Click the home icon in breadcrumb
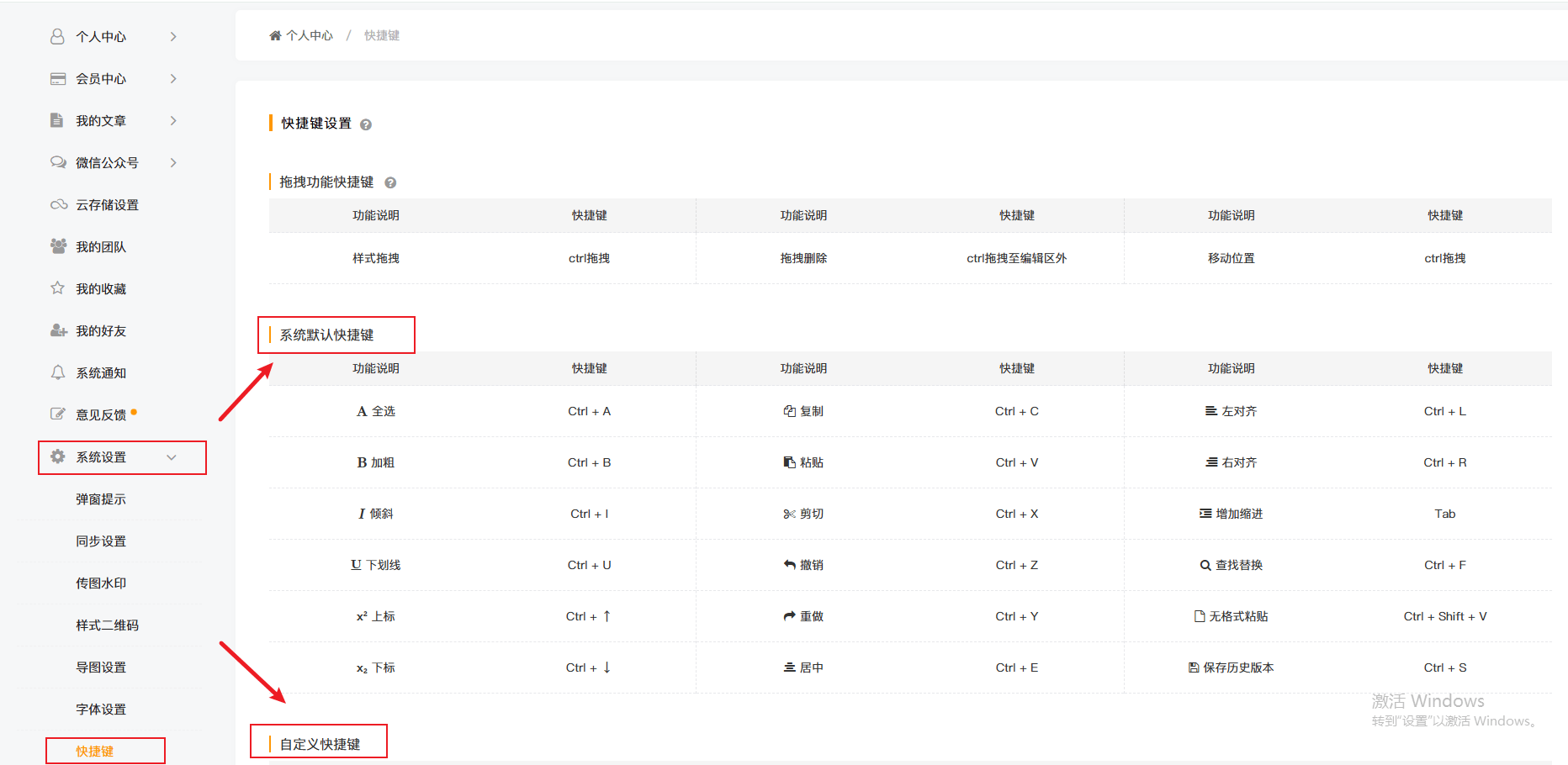The height and width of the screenshot is (765, 1568). (275, 35)
